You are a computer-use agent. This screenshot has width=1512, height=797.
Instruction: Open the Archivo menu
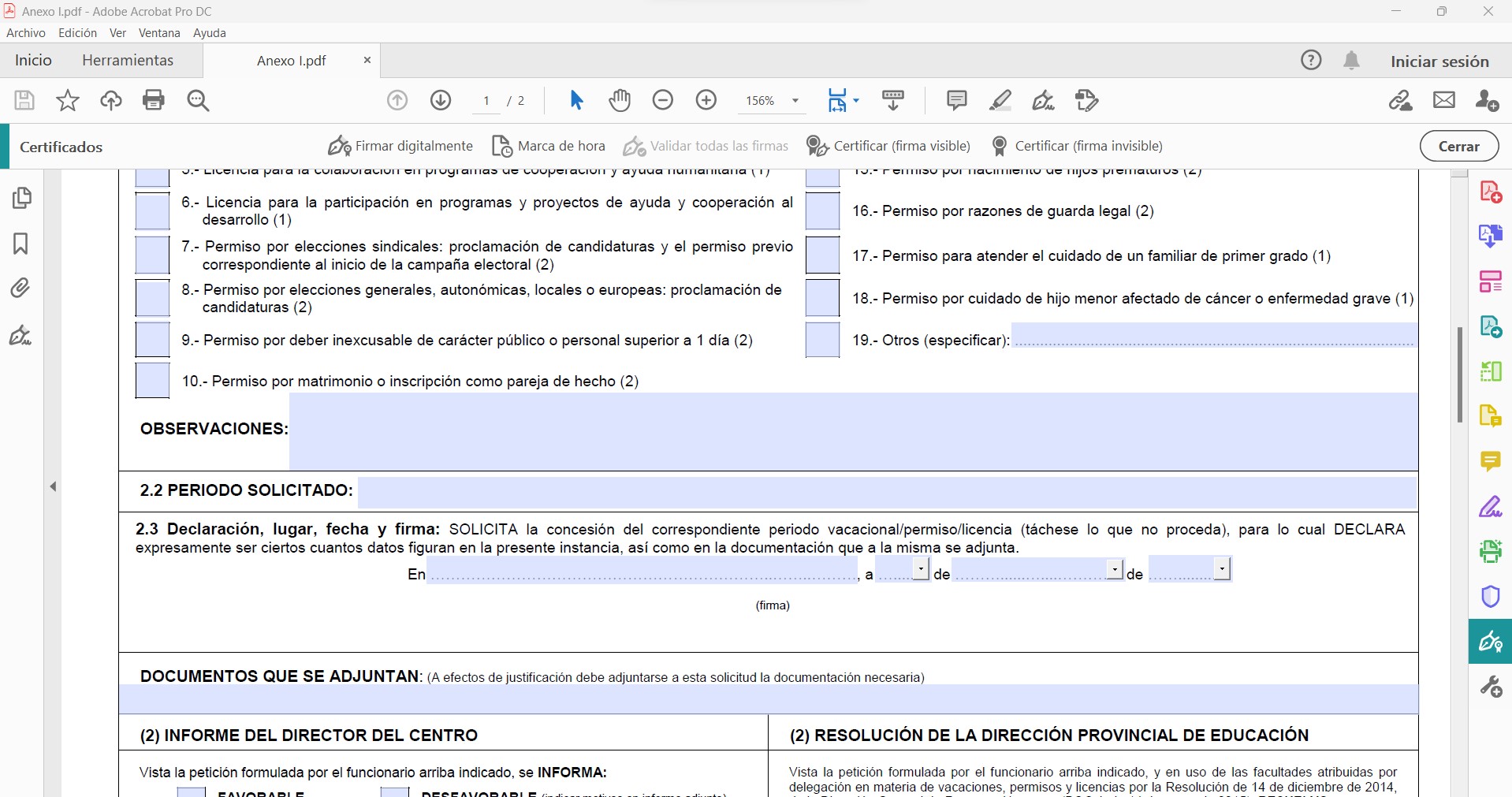(x=26, y=33)
